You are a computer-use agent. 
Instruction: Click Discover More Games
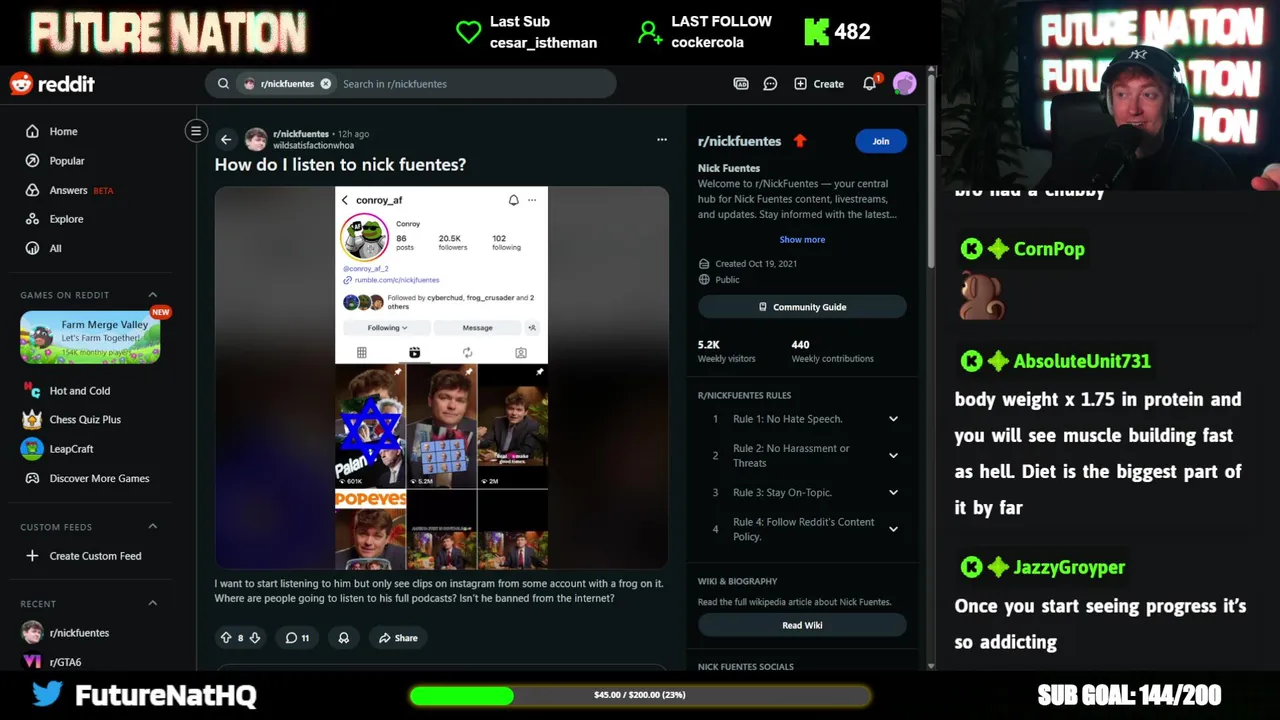98,478
